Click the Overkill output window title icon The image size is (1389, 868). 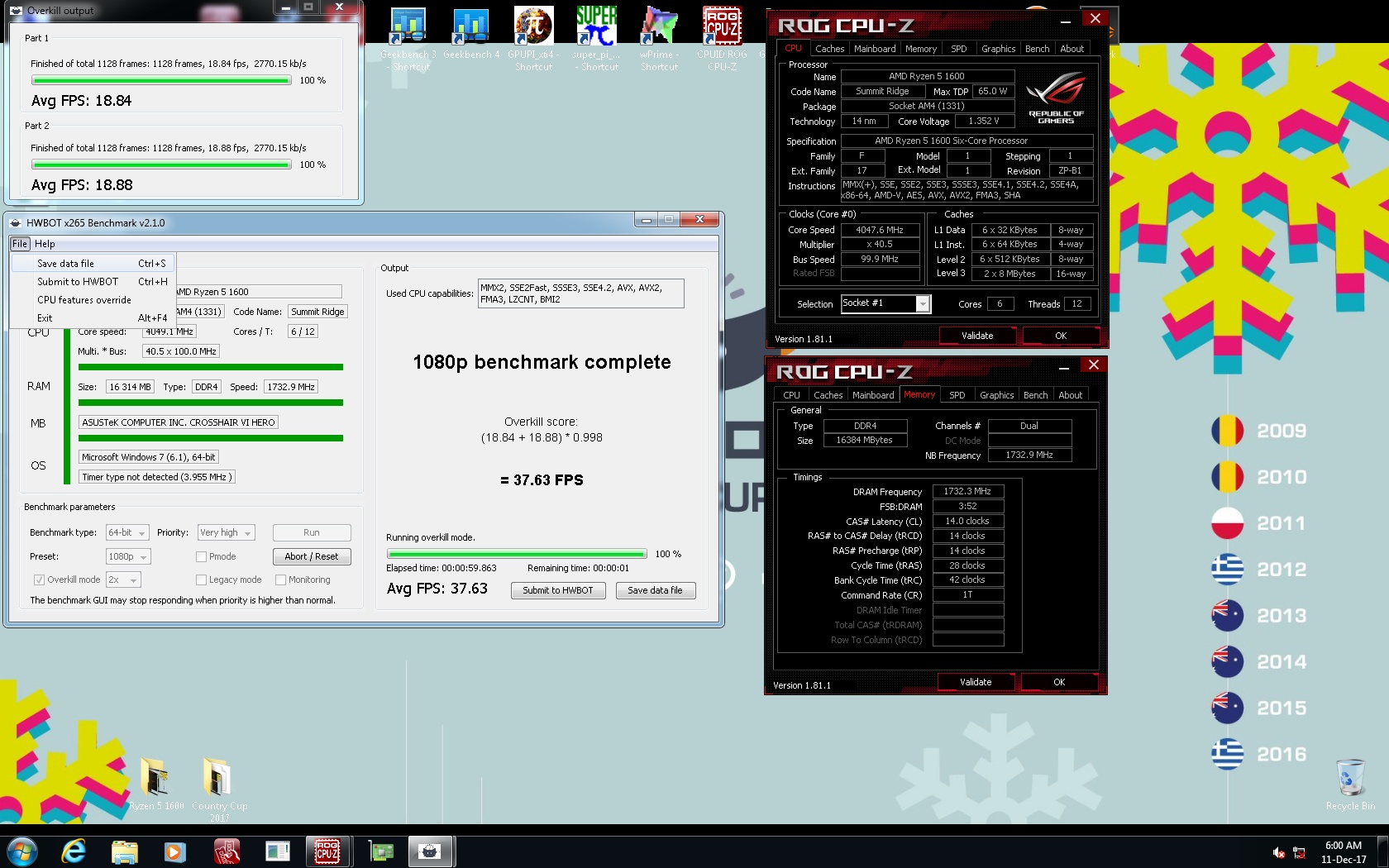point(17,11)
